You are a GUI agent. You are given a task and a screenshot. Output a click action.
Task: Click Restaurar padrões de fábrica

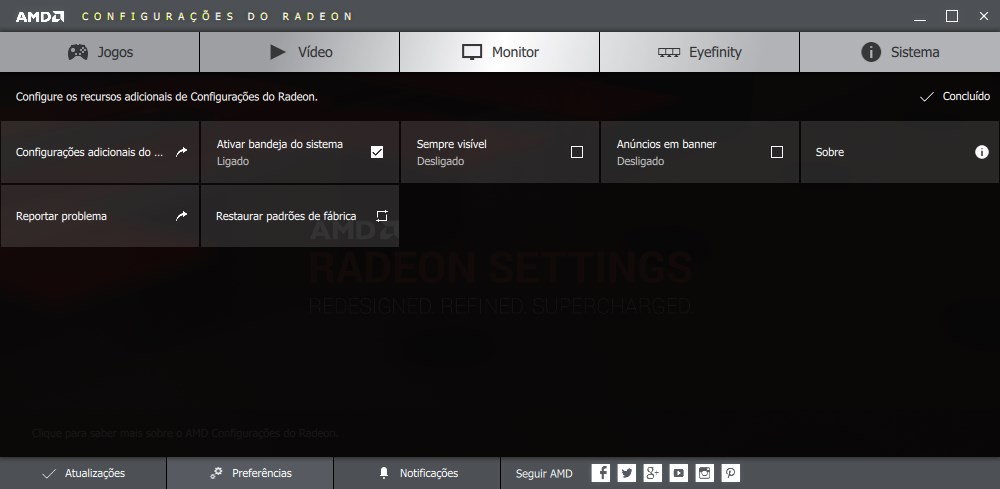[300, 216]
